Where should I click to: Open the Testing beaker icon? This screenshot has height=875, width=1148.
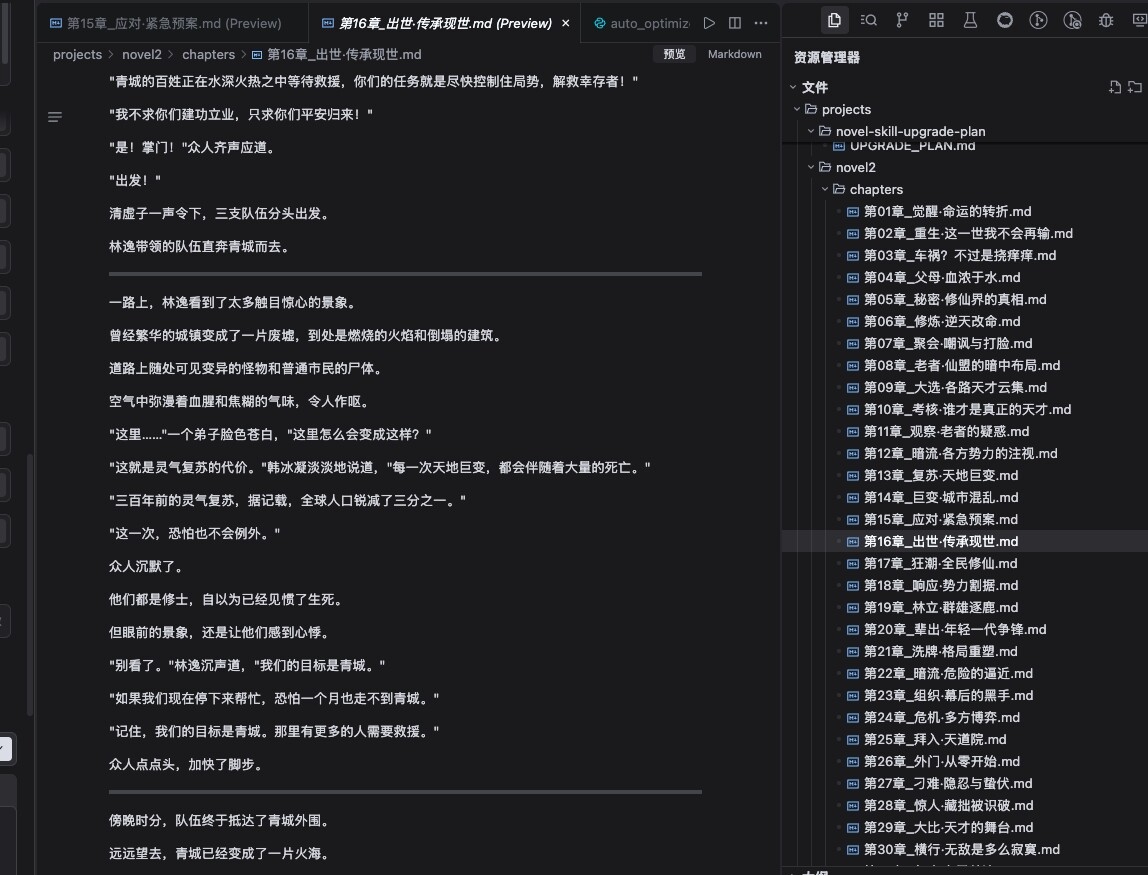click(970, 19)
